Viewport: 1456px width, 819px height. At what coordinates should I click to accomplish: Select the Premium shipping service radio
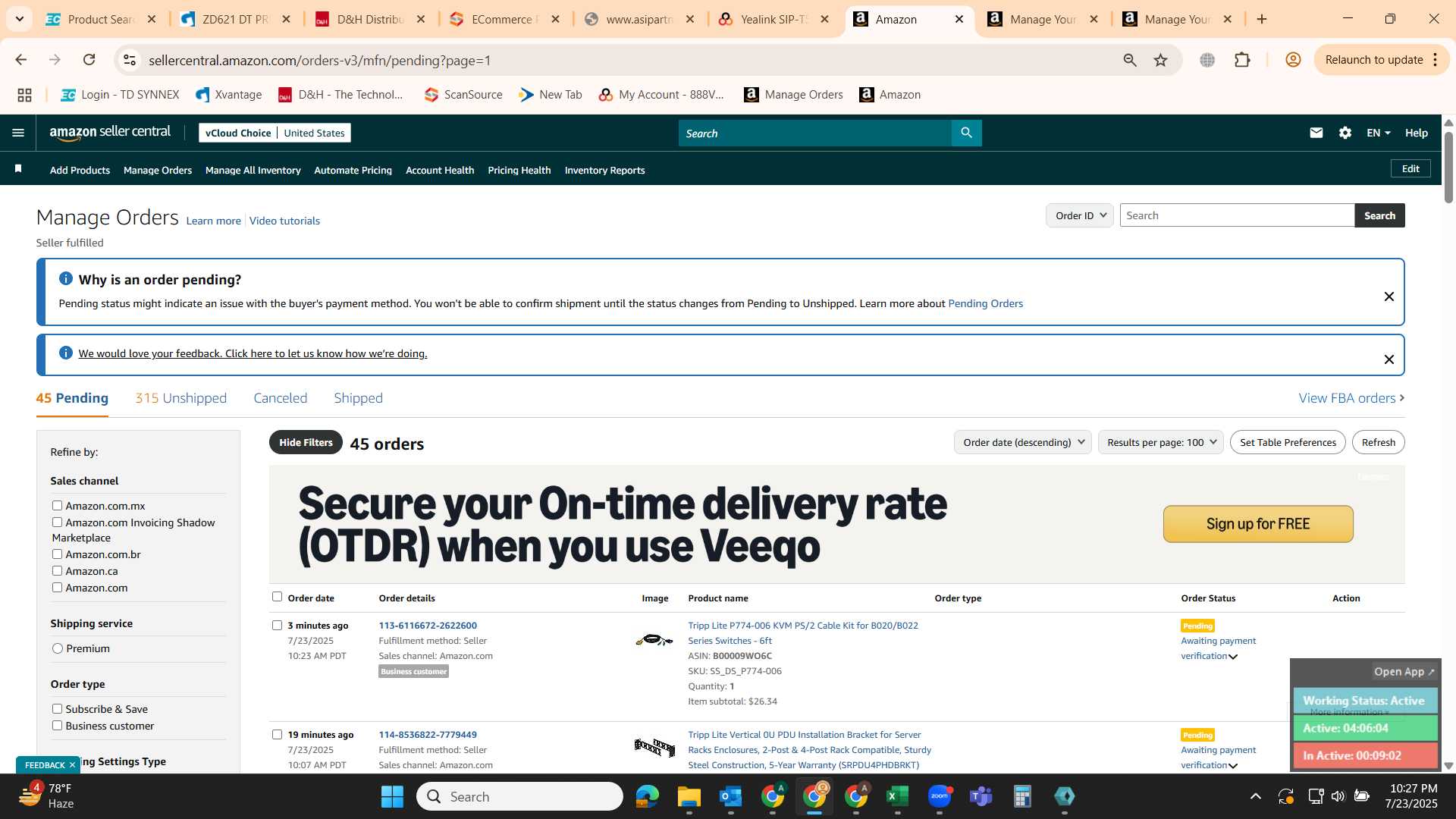coord(58,648)
